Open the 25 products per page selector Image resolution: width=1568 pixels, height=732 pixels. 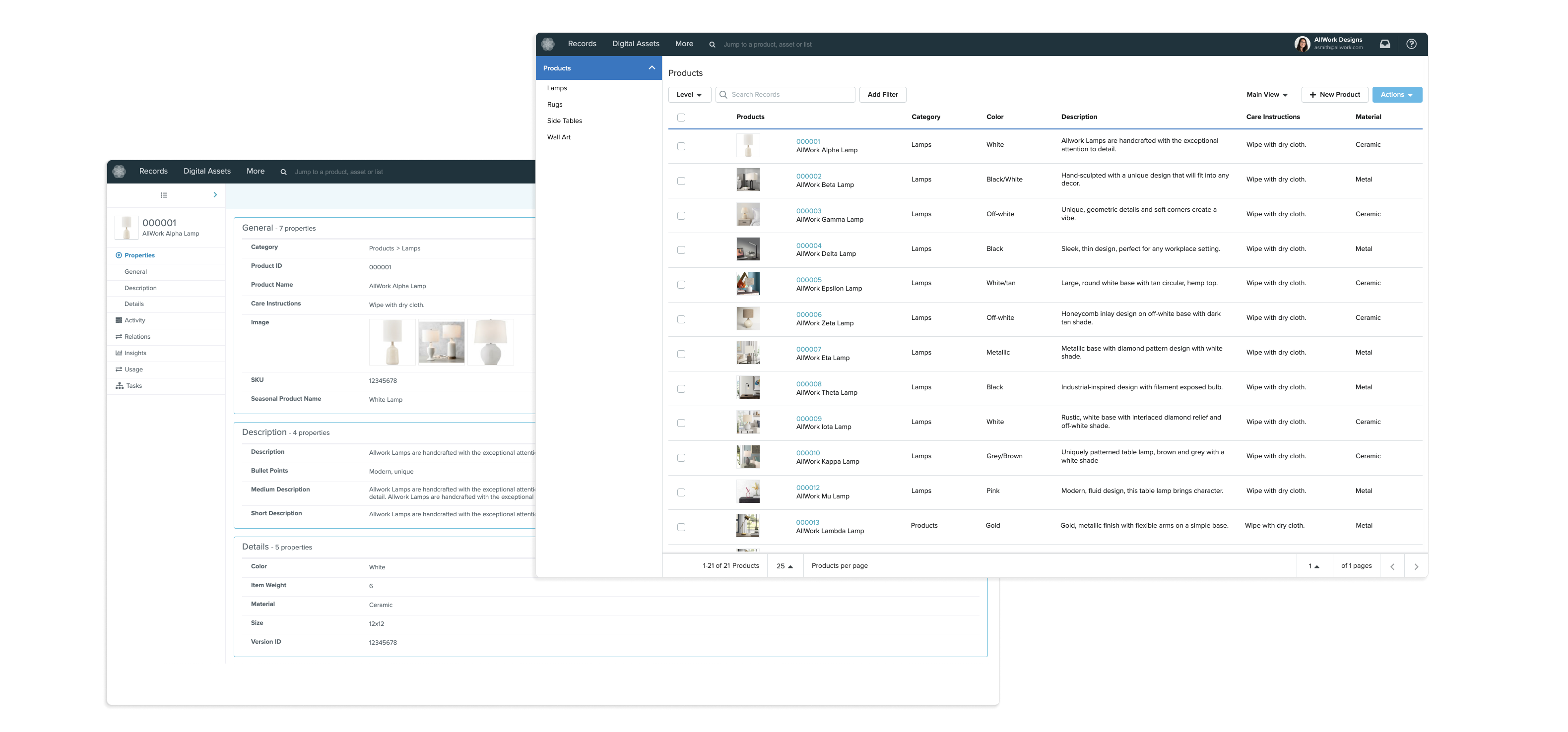[x=784, y=566]
